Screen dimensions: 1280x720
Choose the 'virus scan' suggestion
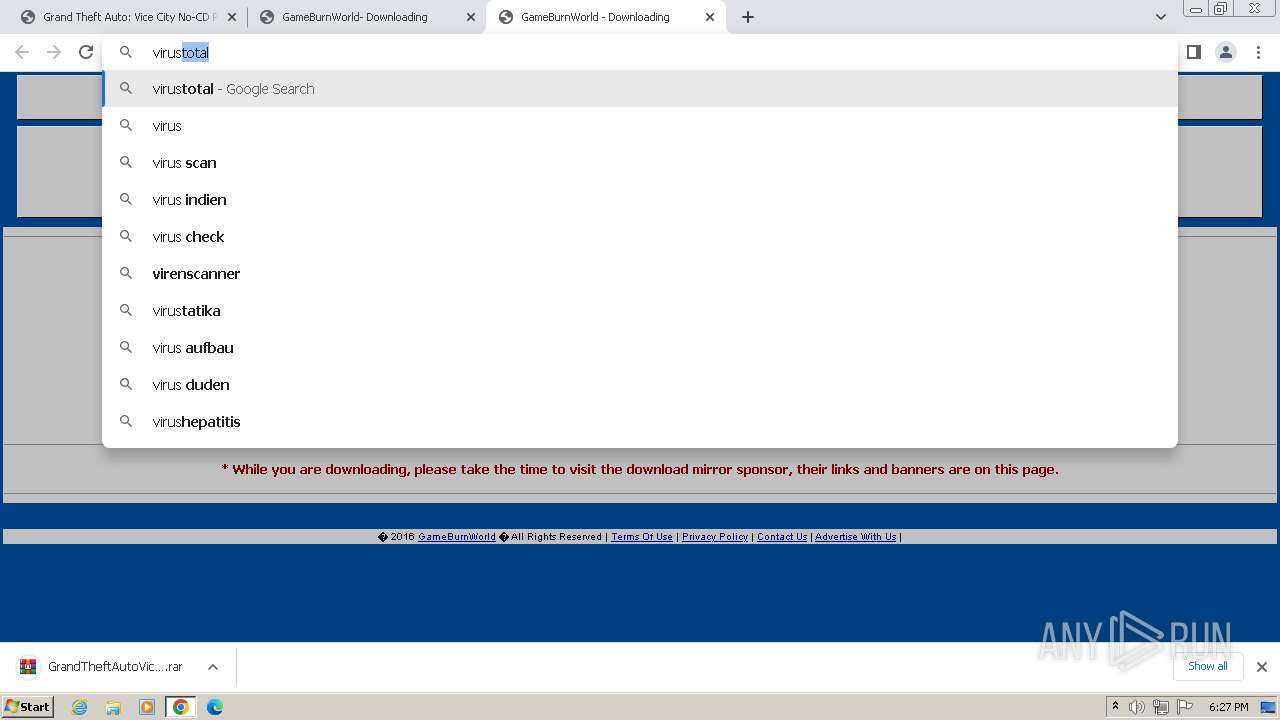click(x=640, y=163)
